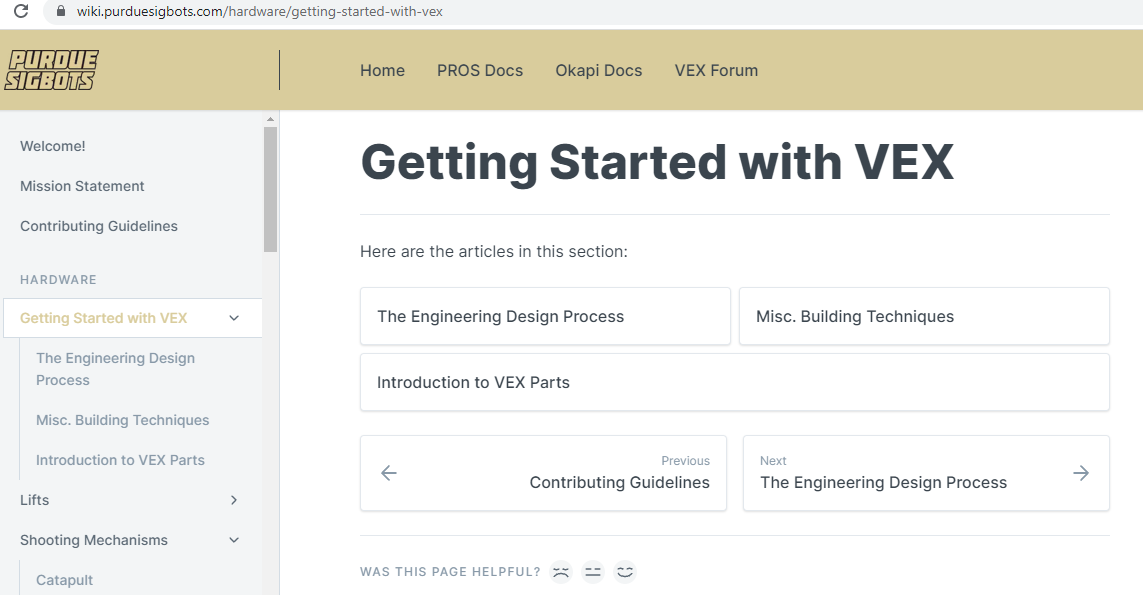Click the padlock site info icon
This screenshot has height=595, width=1143.
pos(61,12)
